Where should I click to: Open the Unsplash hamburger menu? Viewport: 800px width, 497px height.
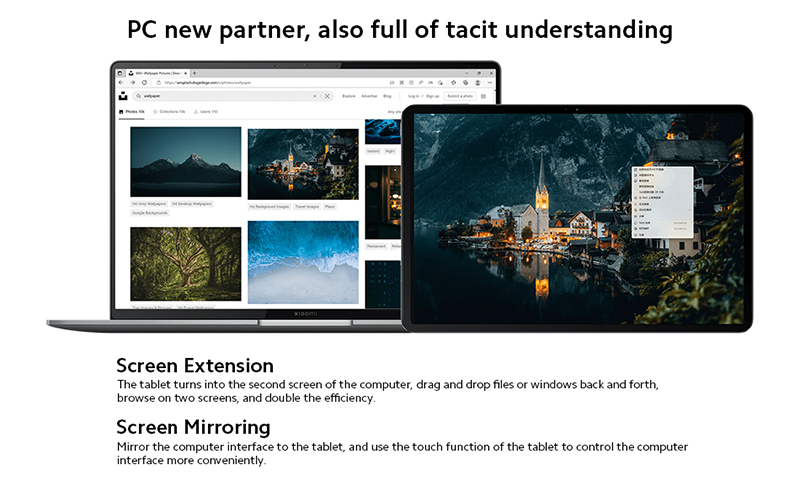483,96
